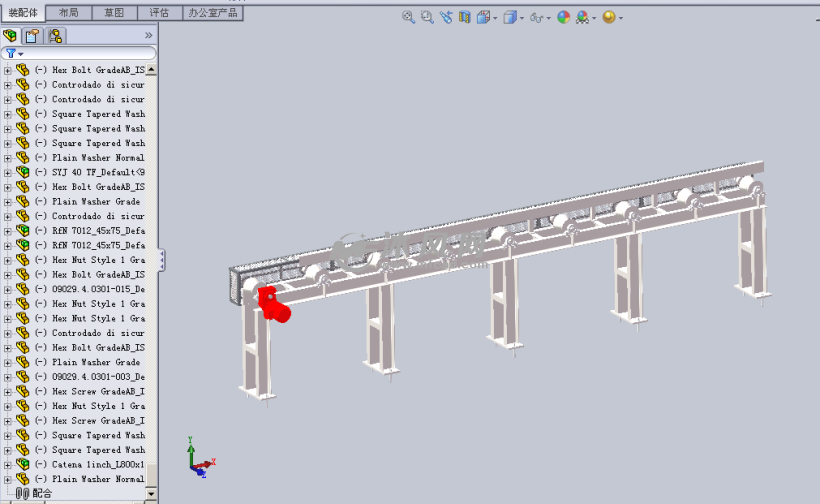Viewport: 820px width, 504px height.
Task: Expand the 09029.4.0301-015 tree node
Action: coord(7,290)
